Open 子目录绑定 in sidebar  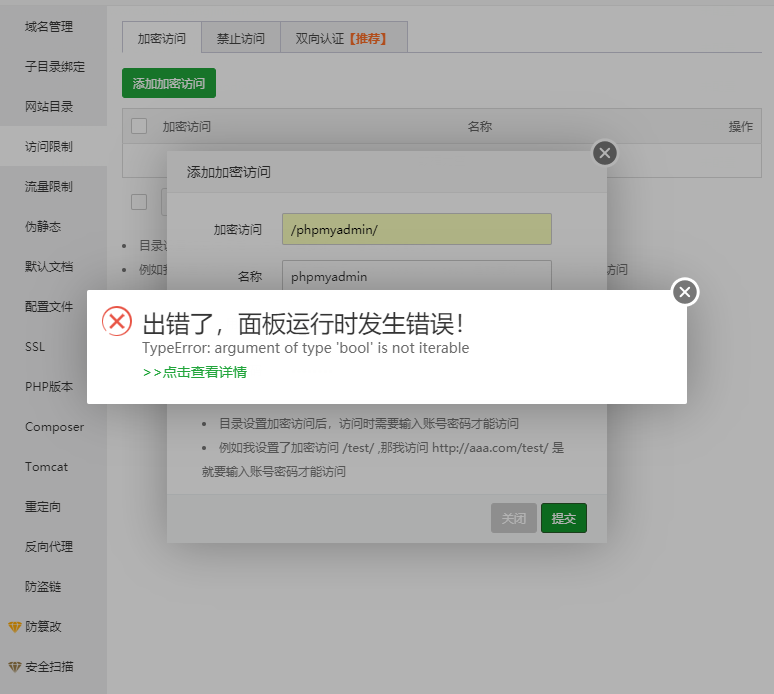click(55, 67)
